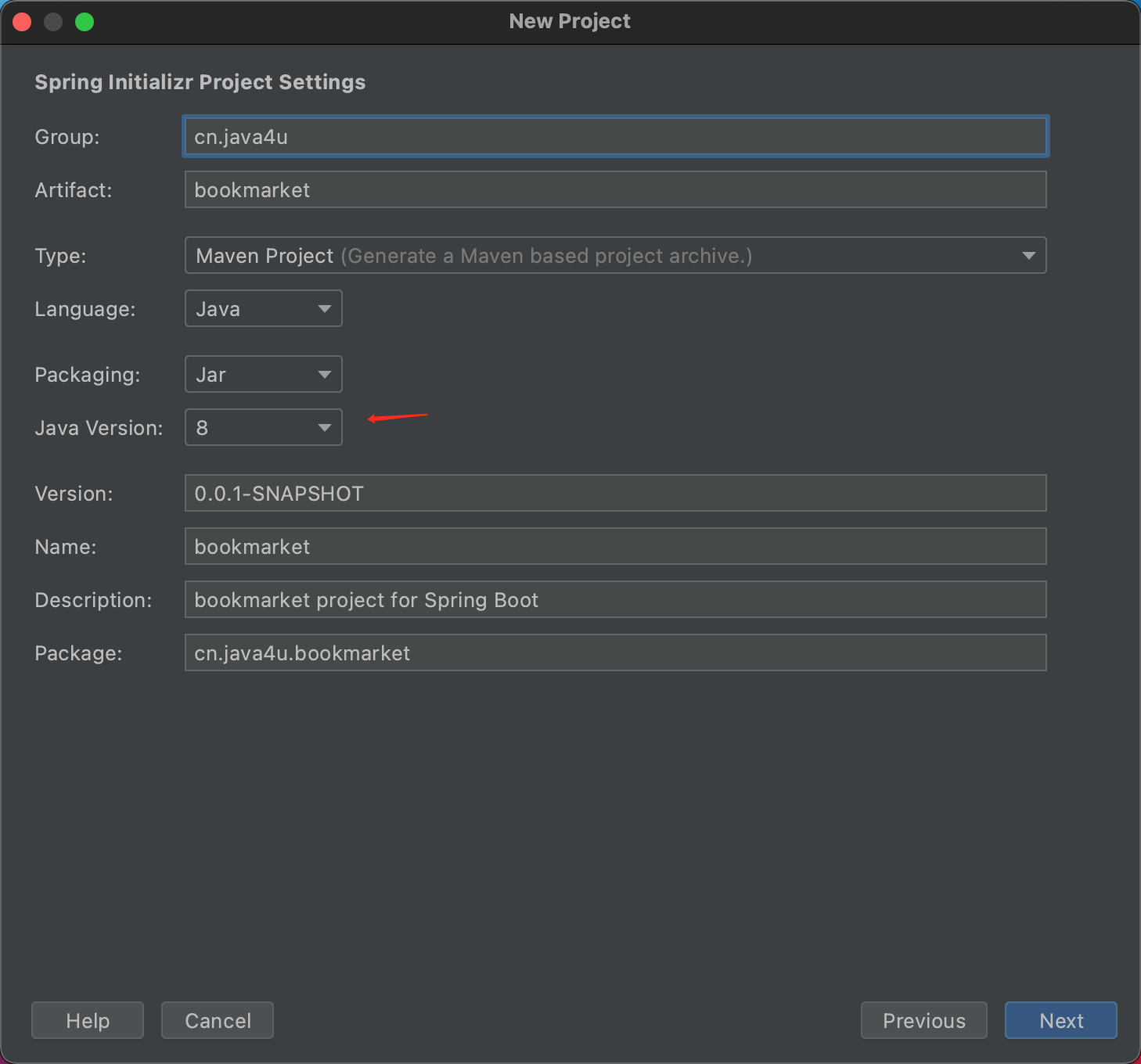Go back with the Previous button
1141x1064 pixels.
click(x=923, y=1021)
